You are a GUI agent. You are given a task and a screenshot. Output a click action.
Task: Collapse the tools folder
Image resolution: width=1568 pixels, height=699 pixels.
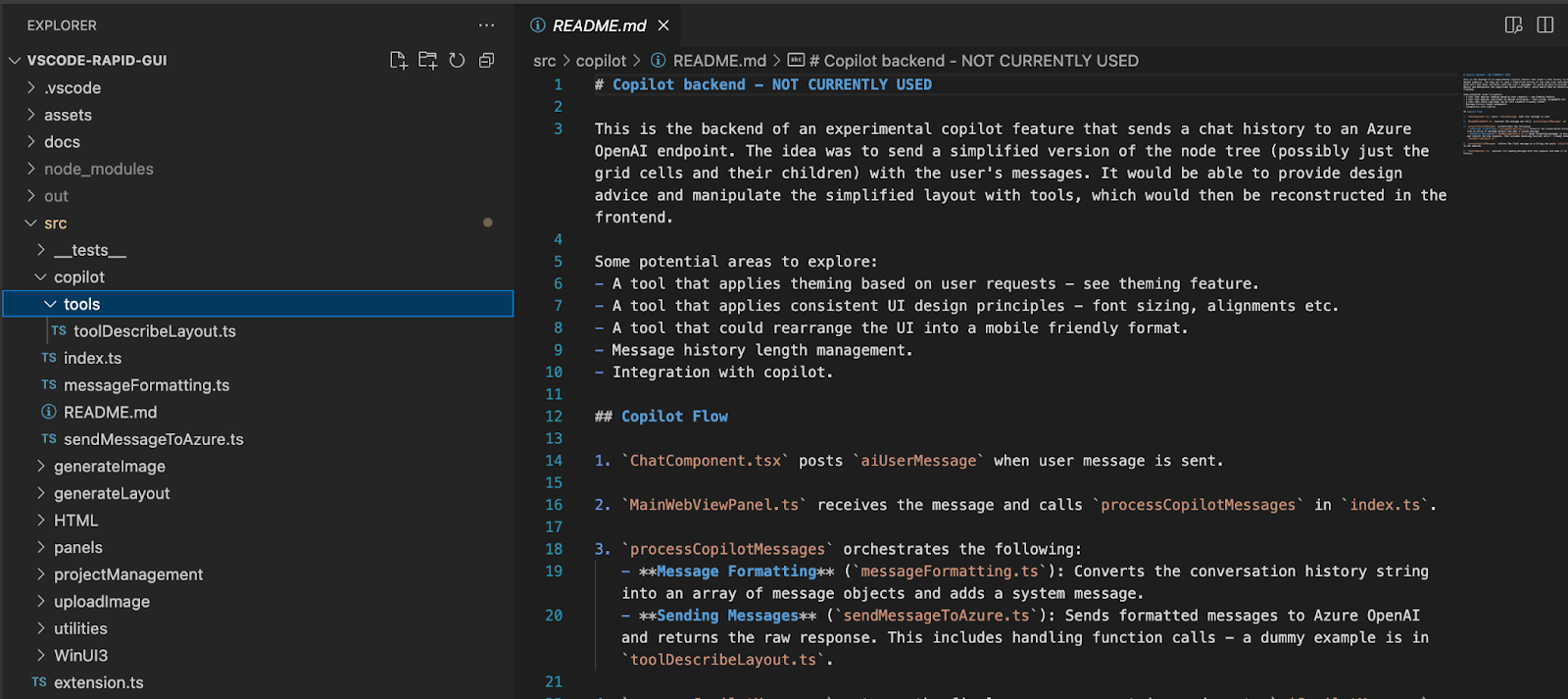pyautogui.click(x=51, y=304)
